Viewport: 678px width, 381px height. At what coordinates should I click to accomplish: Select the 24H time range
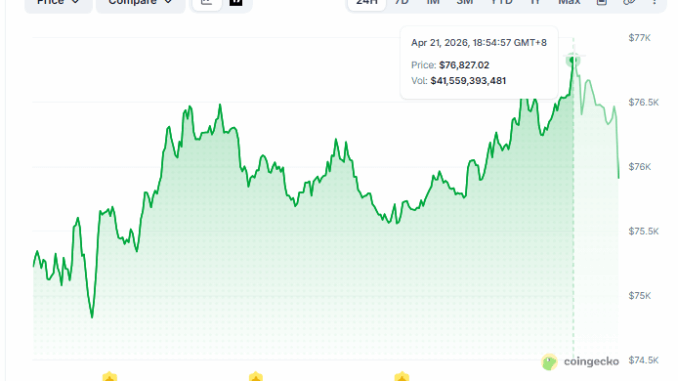coord(367,3)
